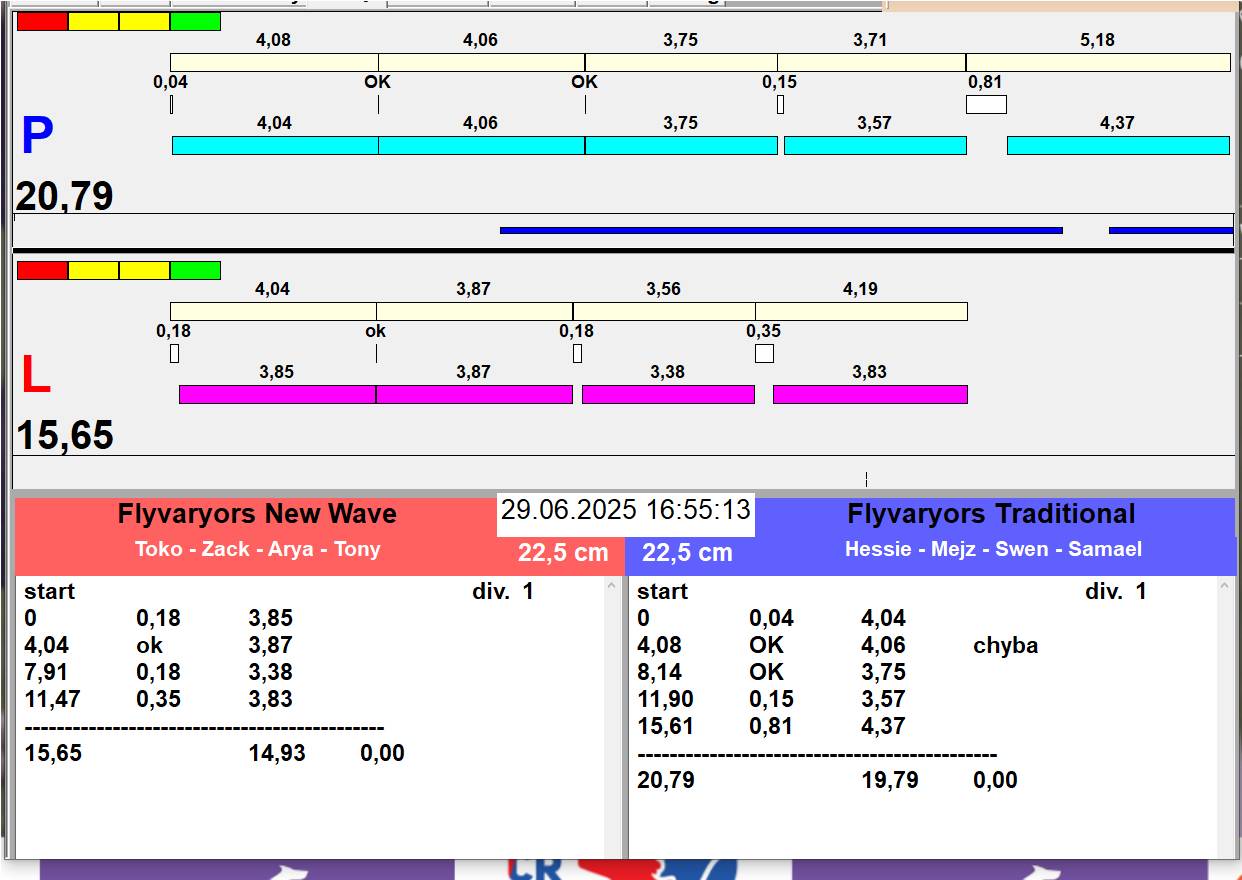Select the Flyvaryors New Wave team header
Viewport: 1242px width, 880px height.
click(x=257, y=514)
